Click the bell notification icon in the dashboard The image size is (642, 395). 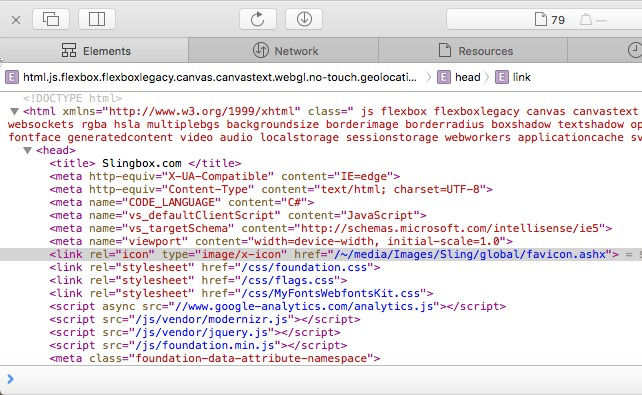click(x=586, y=20)
